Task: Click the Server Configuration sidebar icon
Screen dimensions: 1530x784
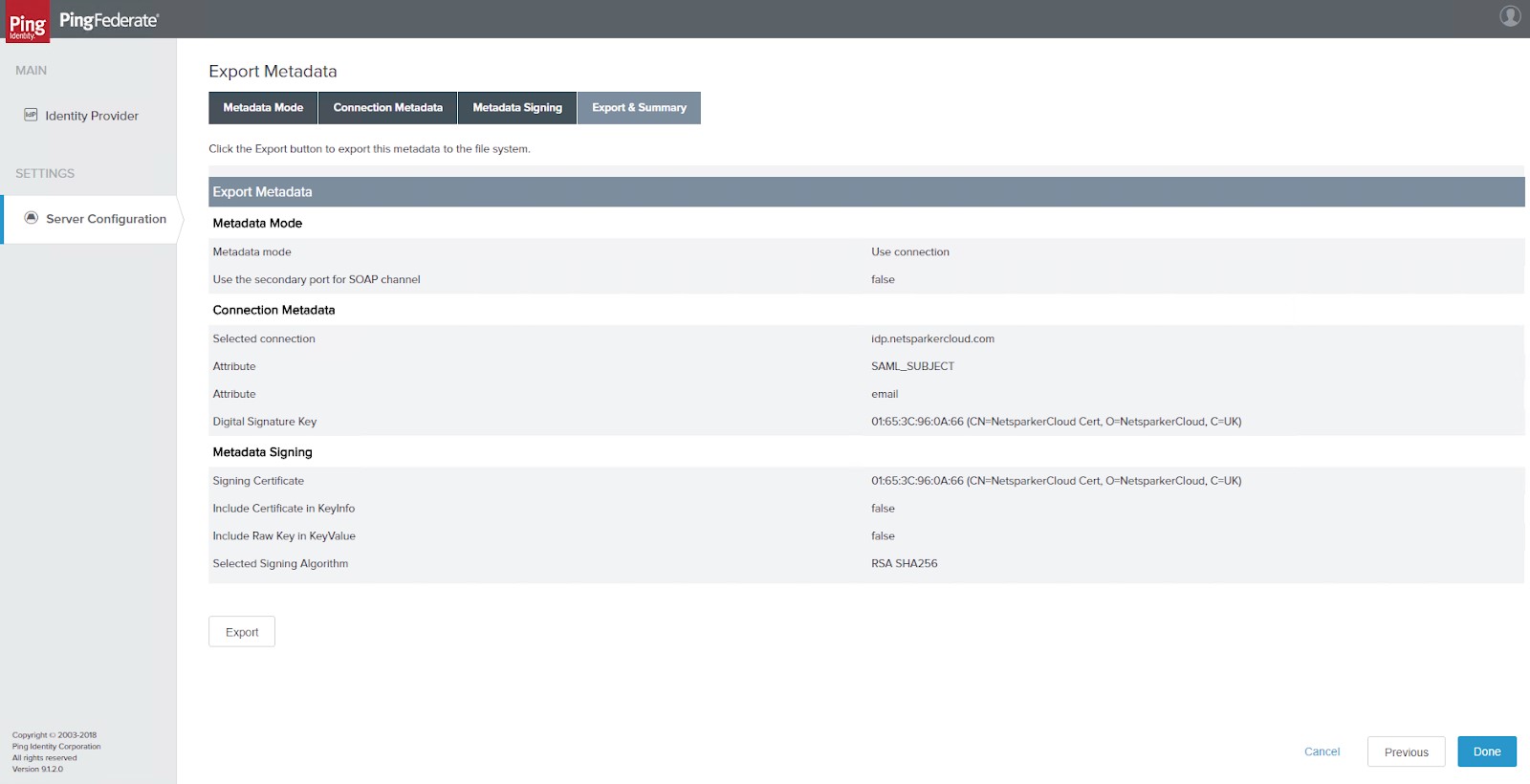Action: coord(32,218)
